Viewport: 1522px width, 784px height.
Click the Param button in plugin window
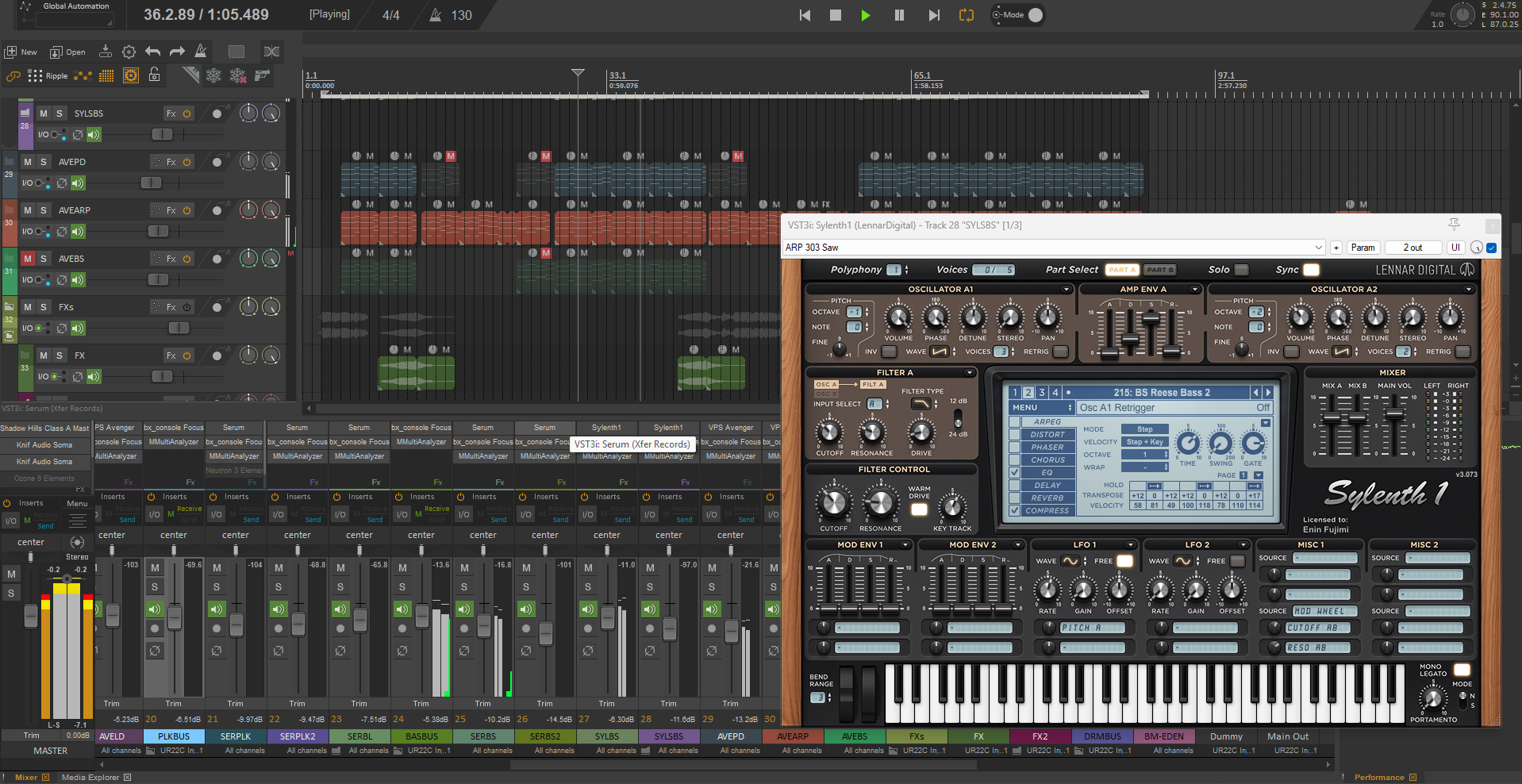pyautogui.click(x=1362, y=248)
